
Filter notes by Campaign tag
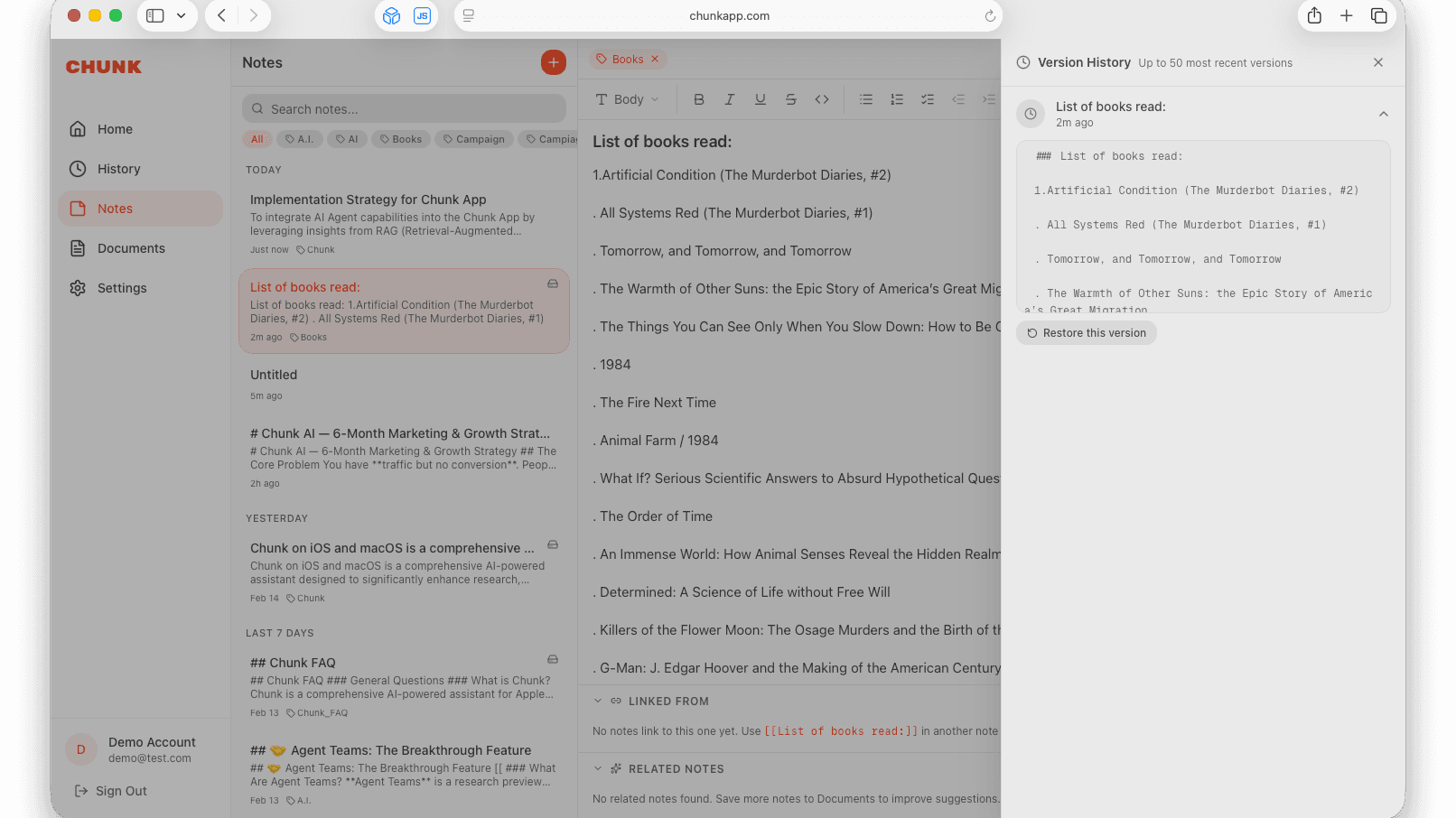click(x=474, y=139)
